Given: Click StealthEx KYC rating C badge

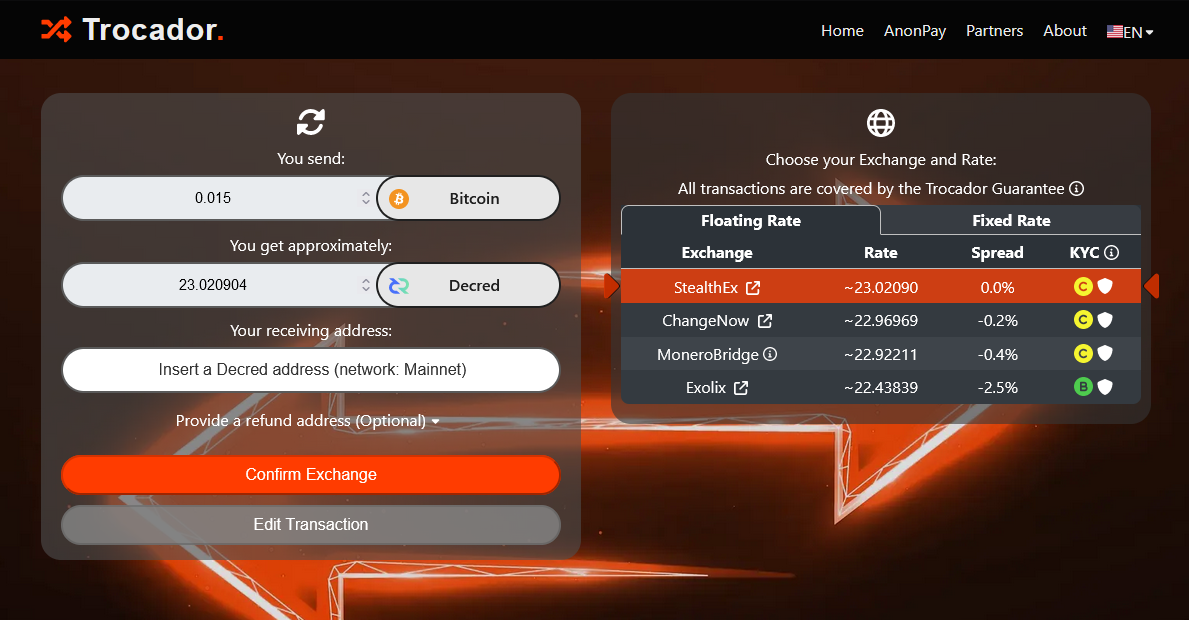Looking at the screenshot, I should coord(1084,287).
